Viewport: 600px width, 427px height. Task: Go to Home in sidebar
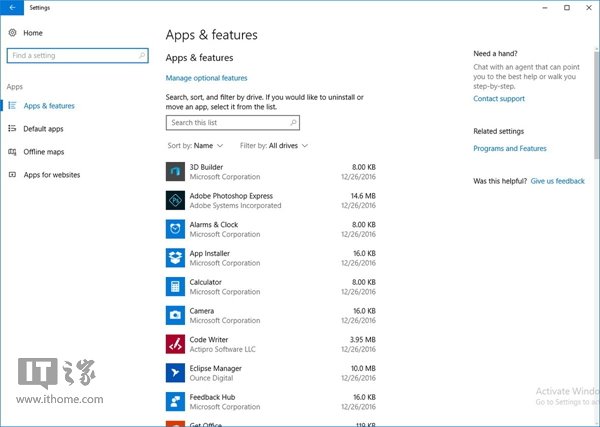33,33
